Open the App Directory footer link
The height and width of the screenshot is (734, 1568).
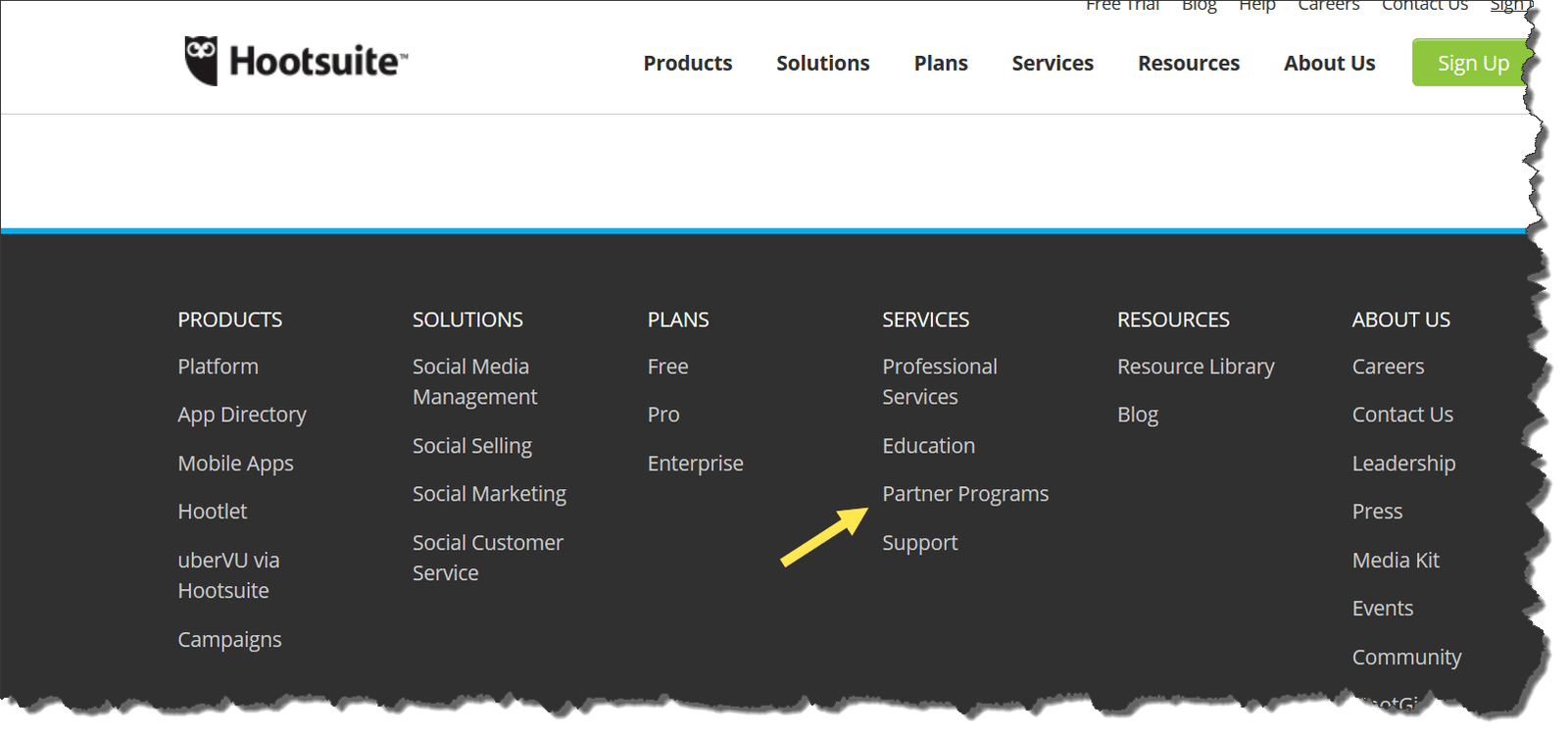click(241, 415)
